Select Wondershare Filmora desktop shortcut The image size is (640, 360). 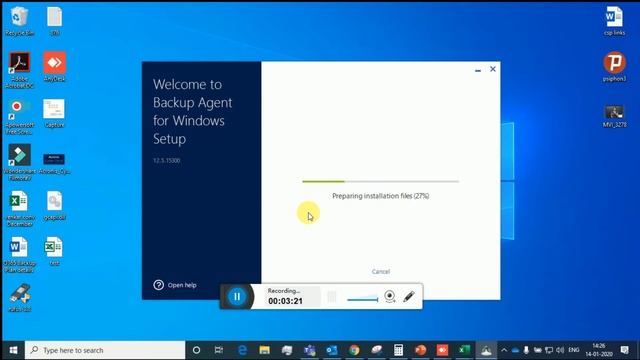point(19,162)
